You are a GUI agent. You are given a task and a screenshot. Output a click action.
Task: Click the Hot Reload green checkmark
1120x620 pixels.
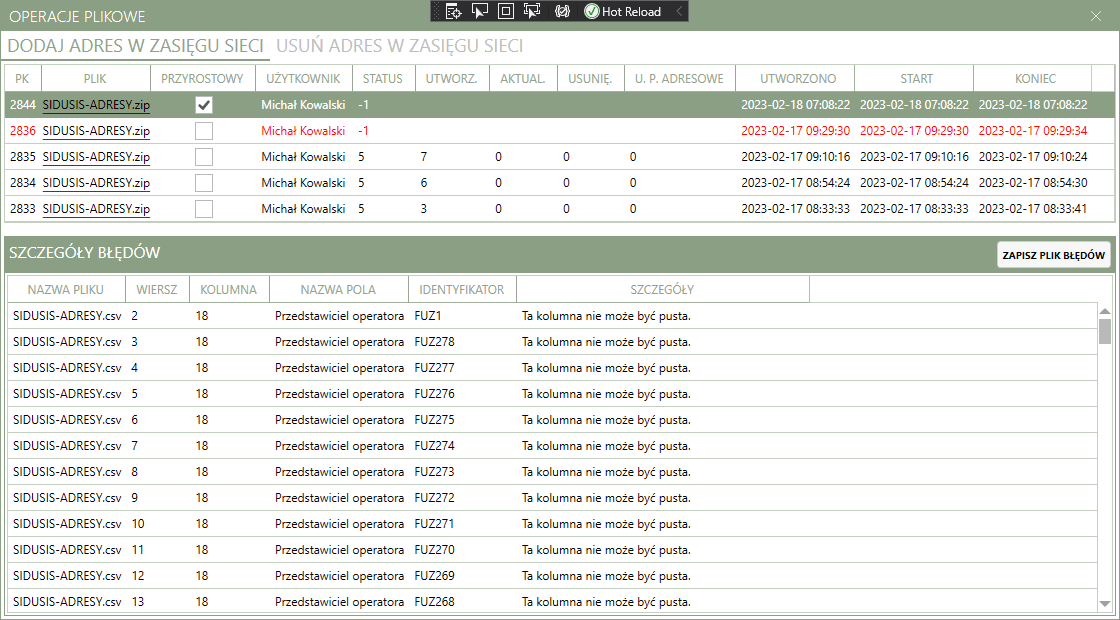click(x=592, y=11)
